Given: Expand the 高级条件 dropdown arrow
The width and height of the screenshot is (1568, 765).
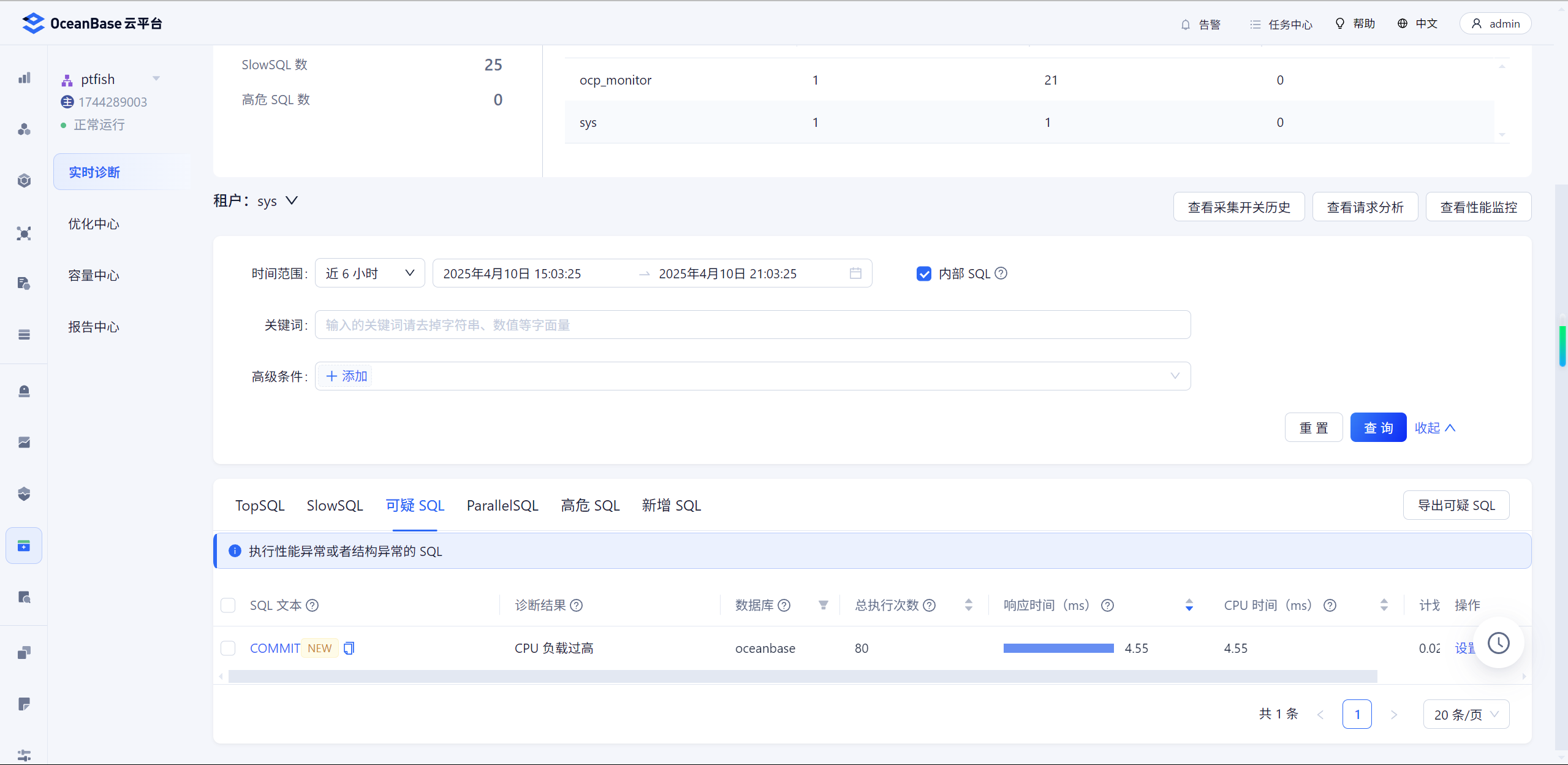Looking at the screenshot, I should point(1175,376).
